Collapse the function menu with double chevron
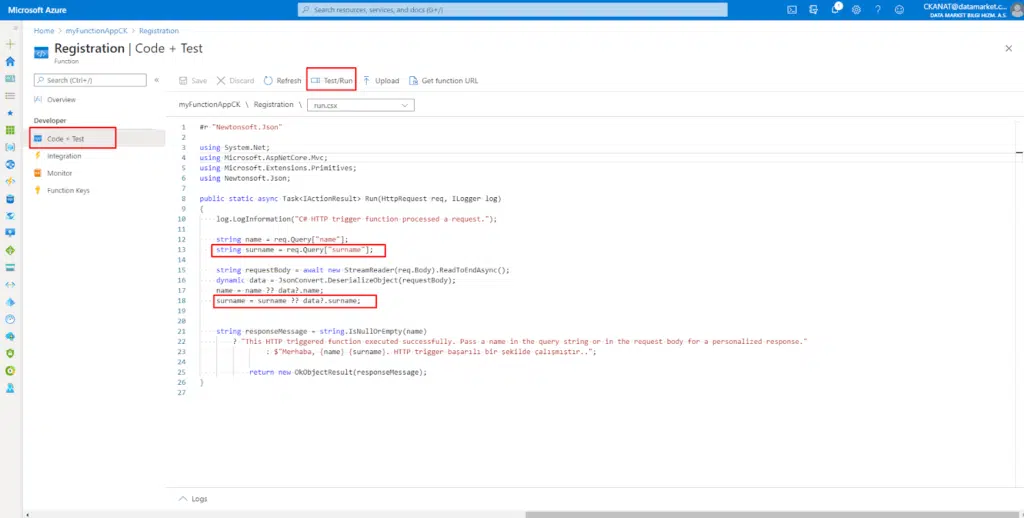 (x=157, y=80)
